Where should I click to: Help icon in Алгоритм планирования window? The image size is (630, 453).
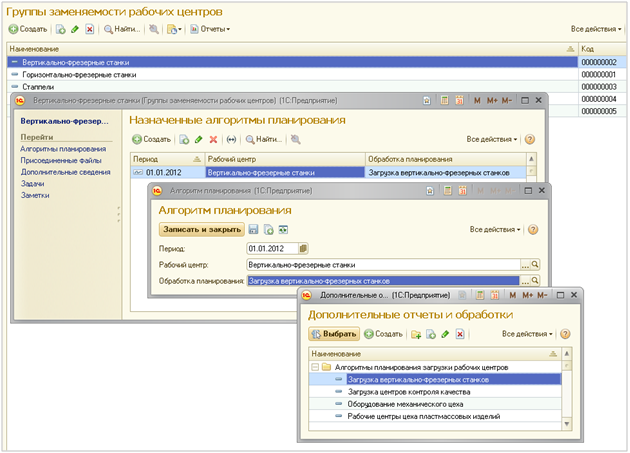tap(533, 230)
